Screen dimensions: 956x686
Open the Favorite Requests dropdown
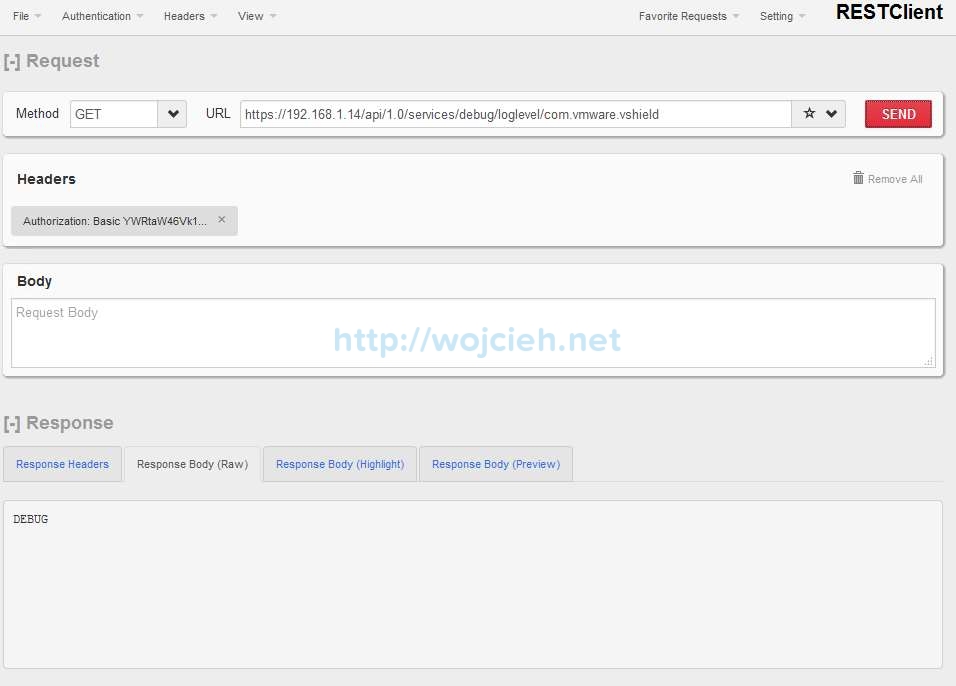pyautogui.click(x=689, y=16)
